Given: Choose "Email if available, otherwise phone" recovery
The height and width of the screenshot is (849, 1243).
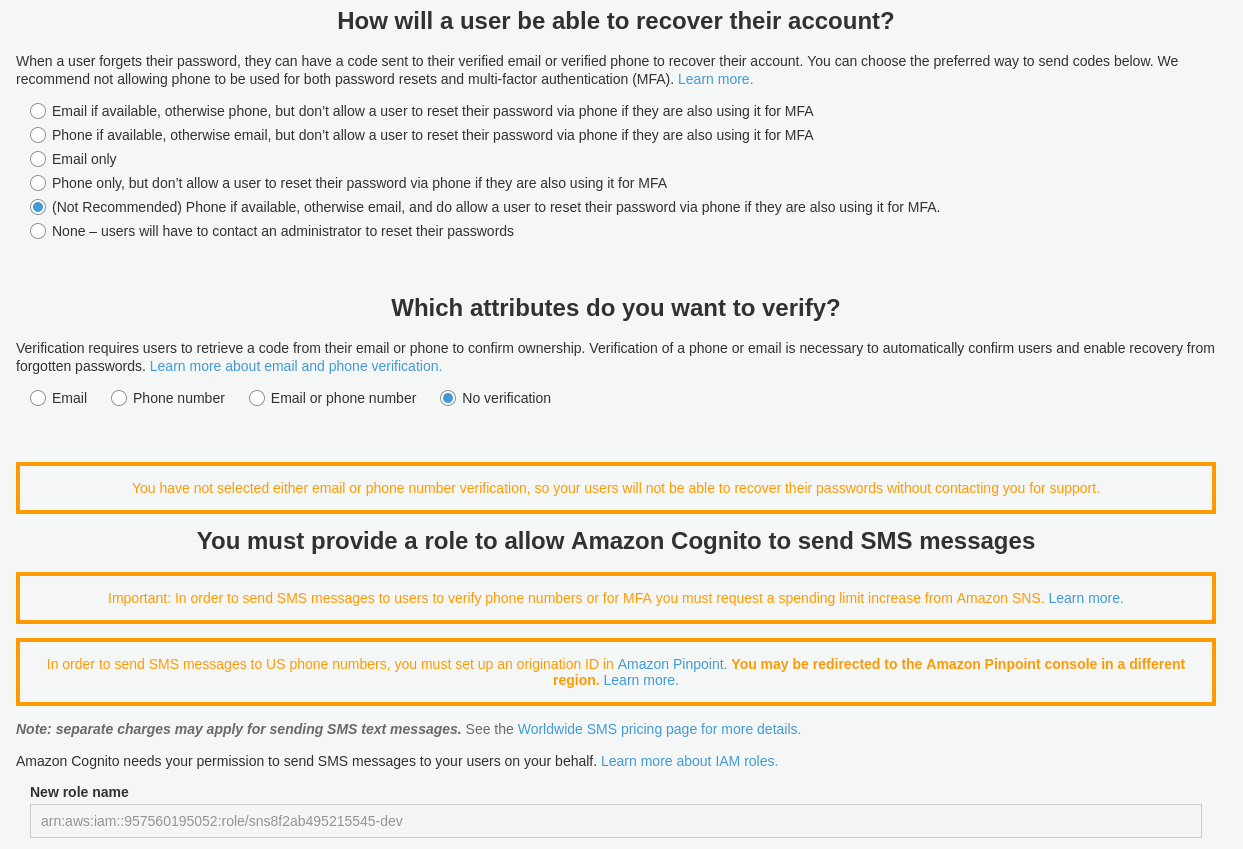Looking at the screenshot, I should [37, 110].
